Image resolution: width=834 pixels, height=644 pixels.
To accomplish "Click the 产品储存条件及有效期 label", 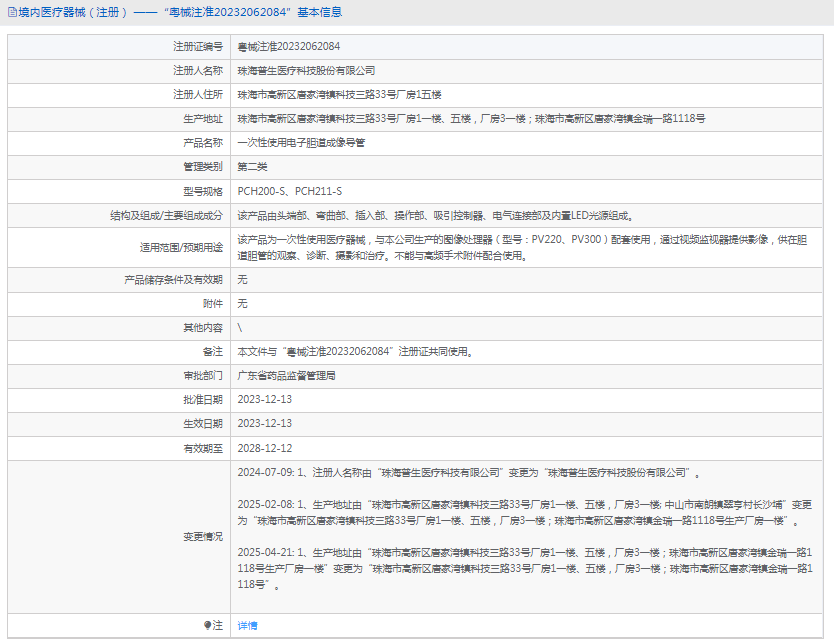I will click(173, 280).
